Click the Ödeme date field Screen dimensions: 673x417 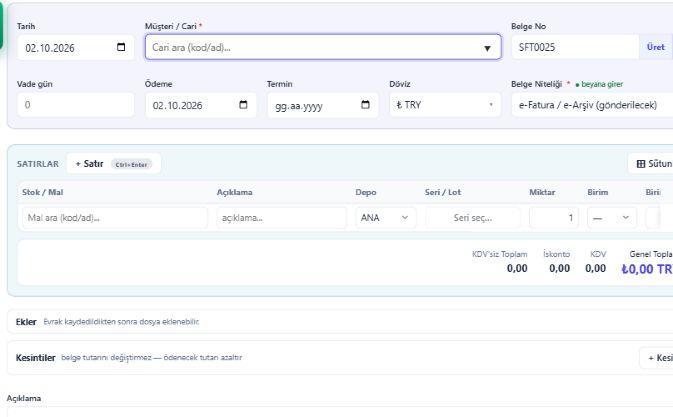pyautogui.click(x=201, y=105)
